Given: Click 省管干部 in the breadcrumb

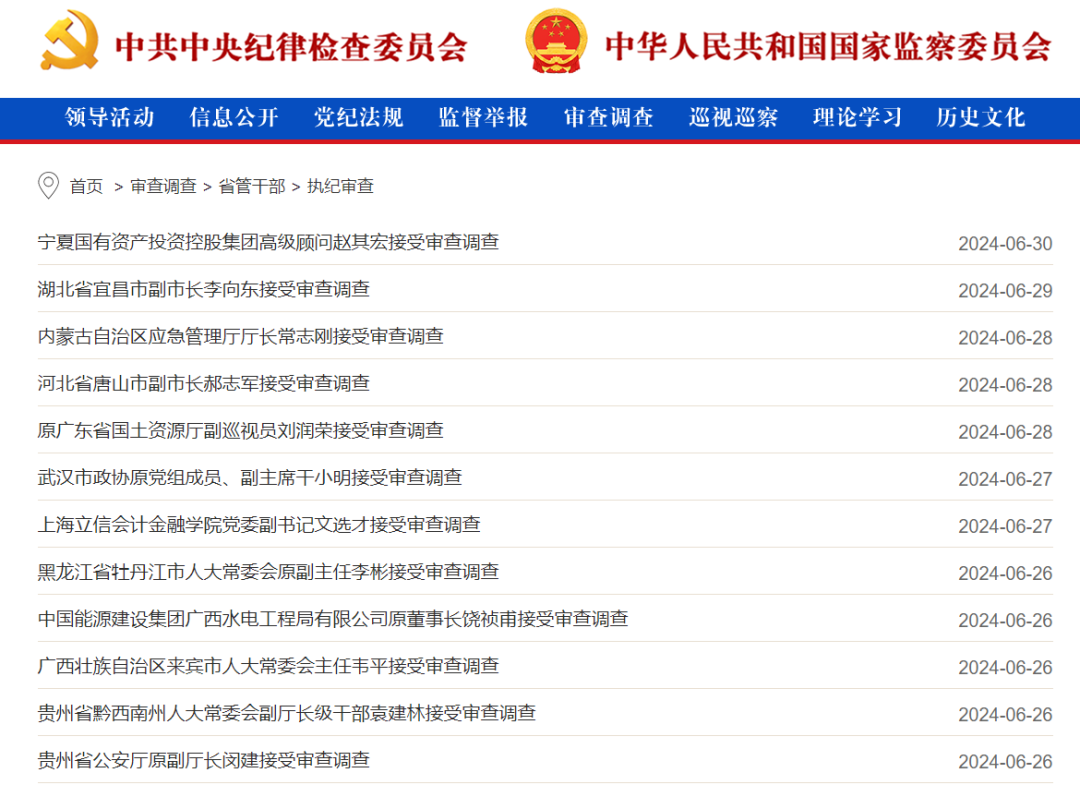Looking at the screenshot, I should point(251,187).
